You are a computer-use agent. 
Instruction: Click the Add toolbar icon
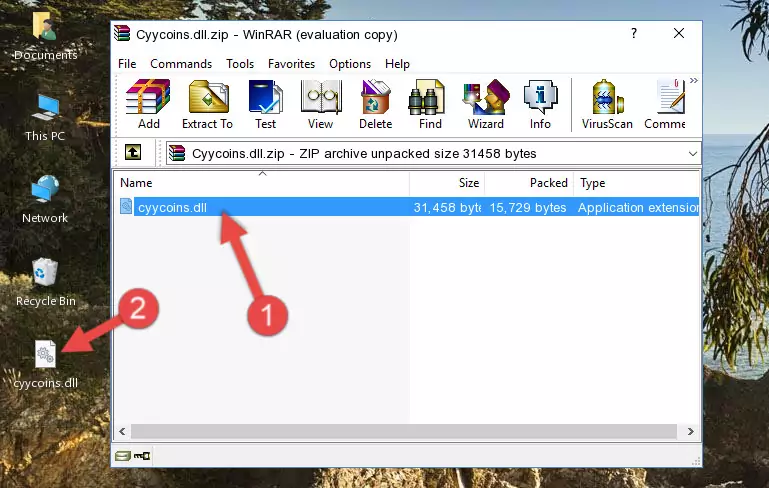point(148,104)
